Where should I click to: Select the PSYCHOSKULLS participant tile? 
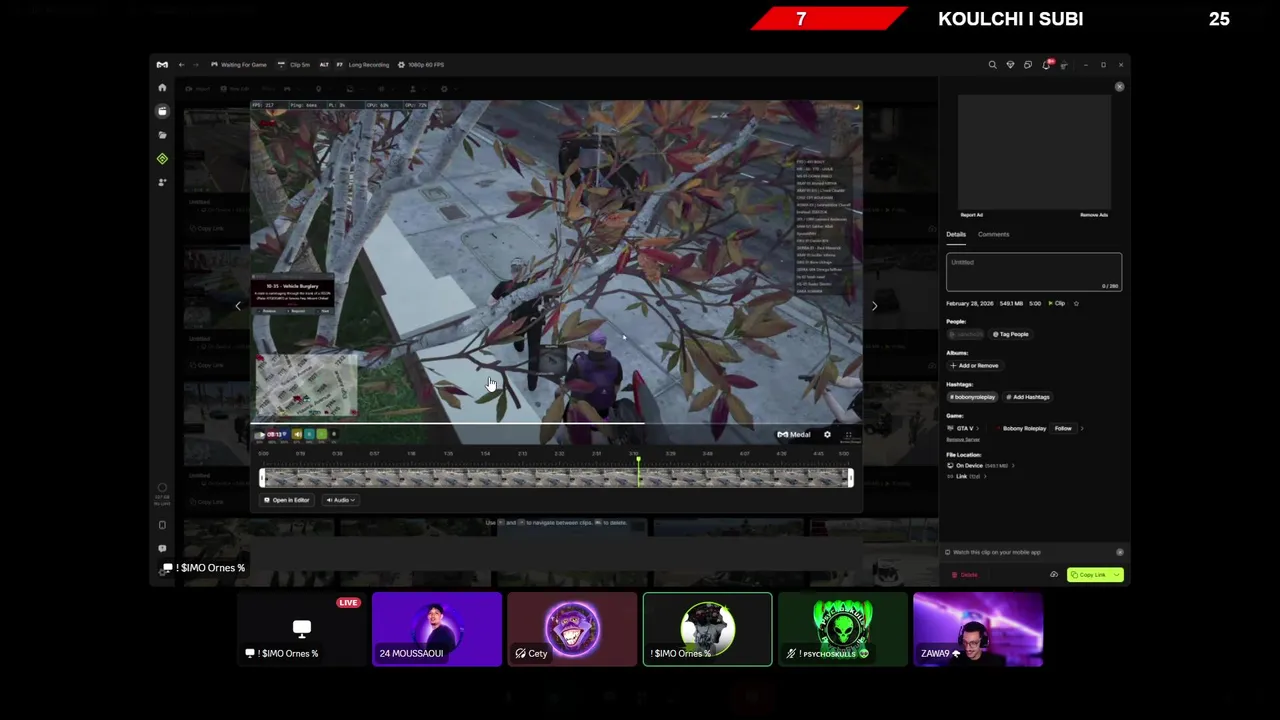(843, 629)
